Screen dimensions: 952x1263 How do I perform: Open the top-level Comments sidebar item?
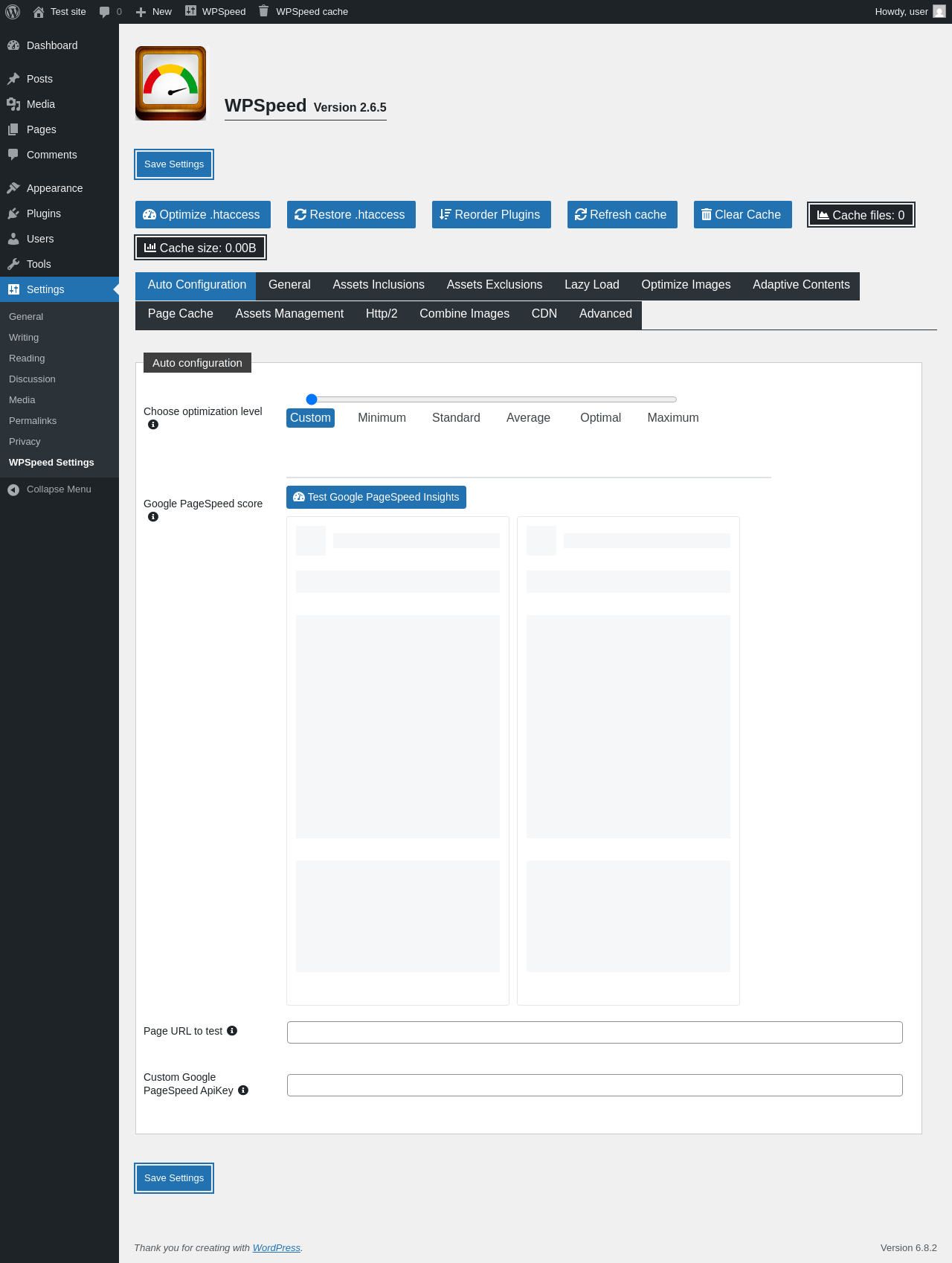click(59, 155)
